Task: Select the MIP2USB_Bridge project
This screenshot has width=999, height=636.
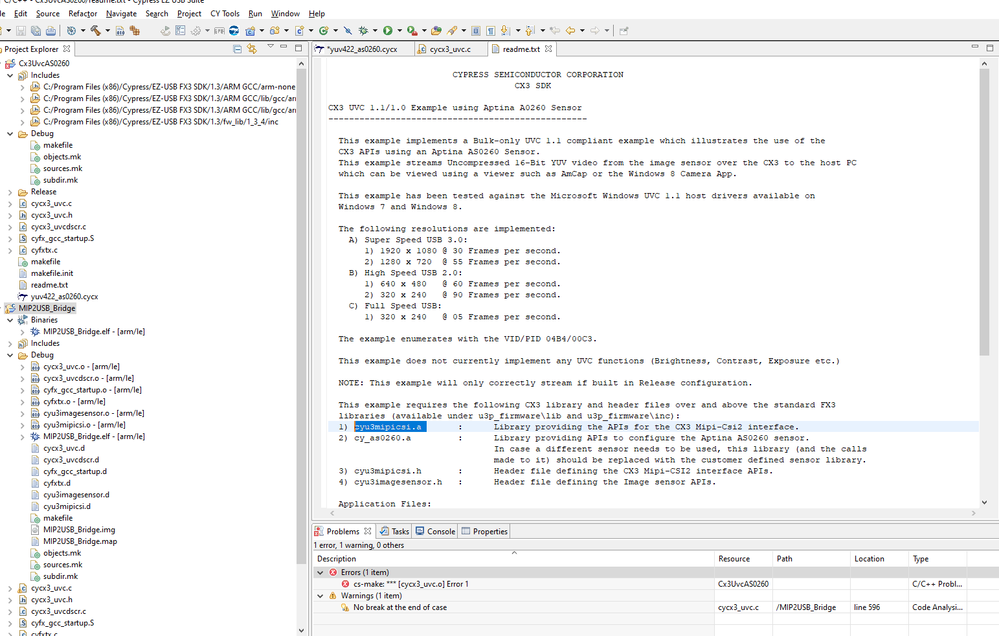Action: (x=47, y=308)
